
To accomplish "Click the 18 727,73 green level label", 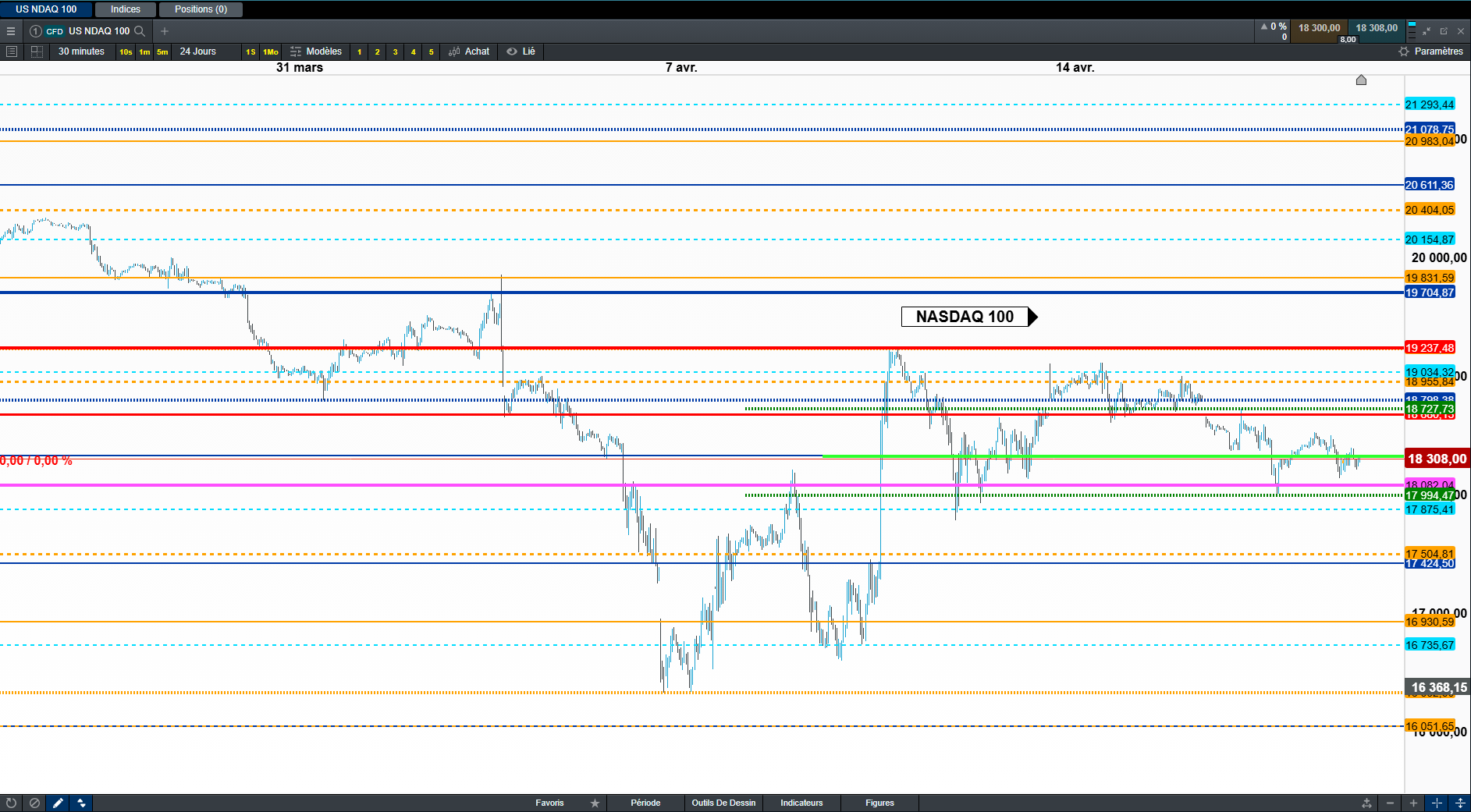I will click(1430, 409).
